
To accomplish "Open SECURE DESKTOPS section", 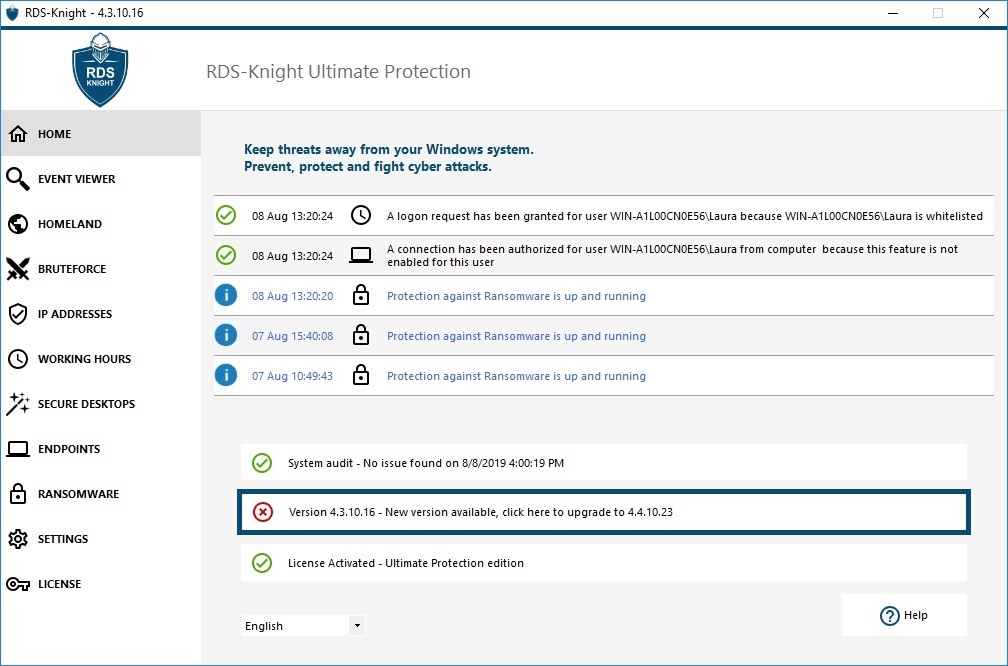I will 101,404.
